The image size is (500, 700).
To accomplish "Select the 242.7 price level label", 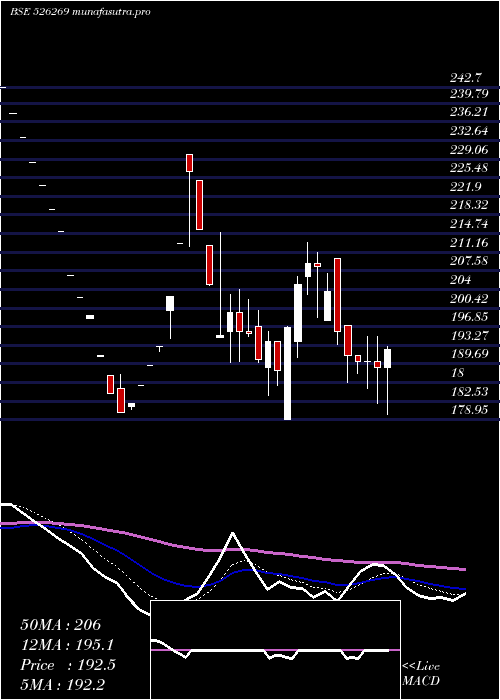I will [x=466, y=78].
